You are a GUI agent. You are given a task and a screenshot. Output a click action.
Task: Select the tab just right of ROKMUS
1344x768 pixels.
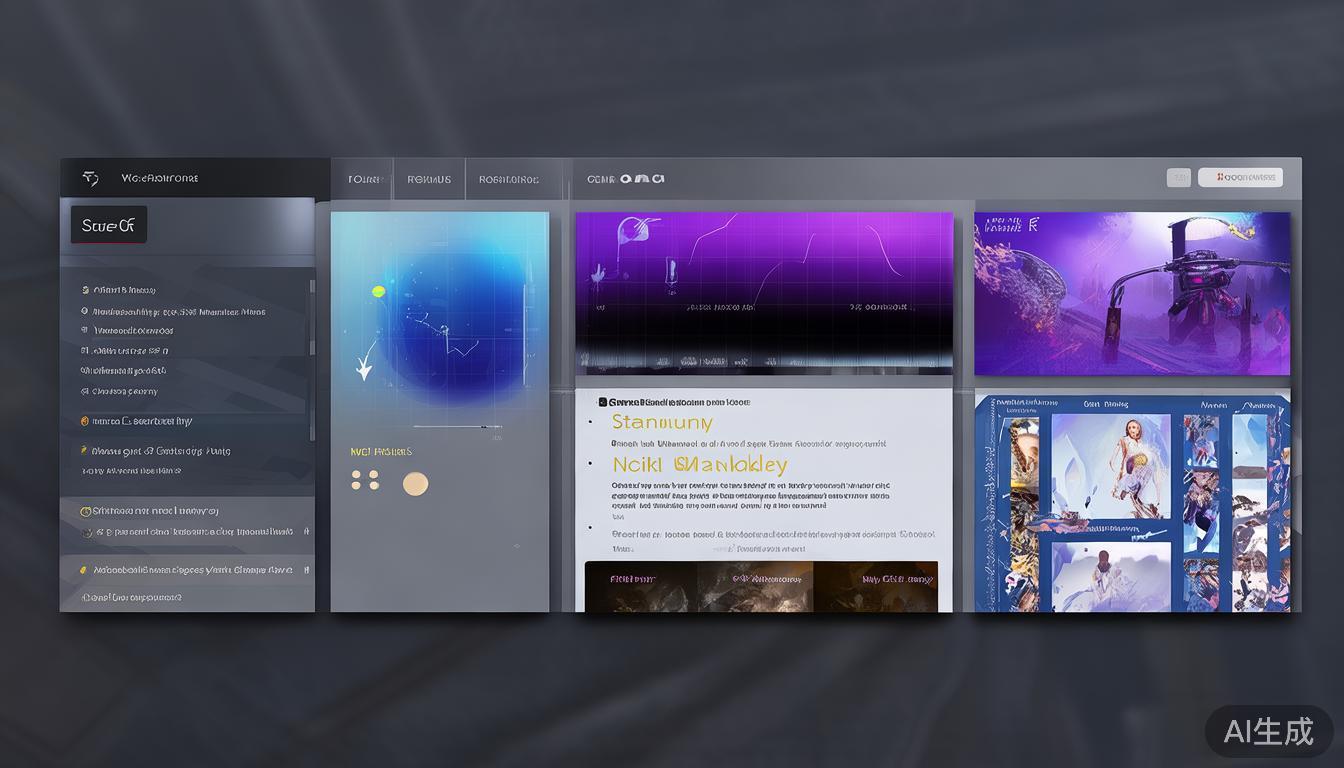click(508, 180)
